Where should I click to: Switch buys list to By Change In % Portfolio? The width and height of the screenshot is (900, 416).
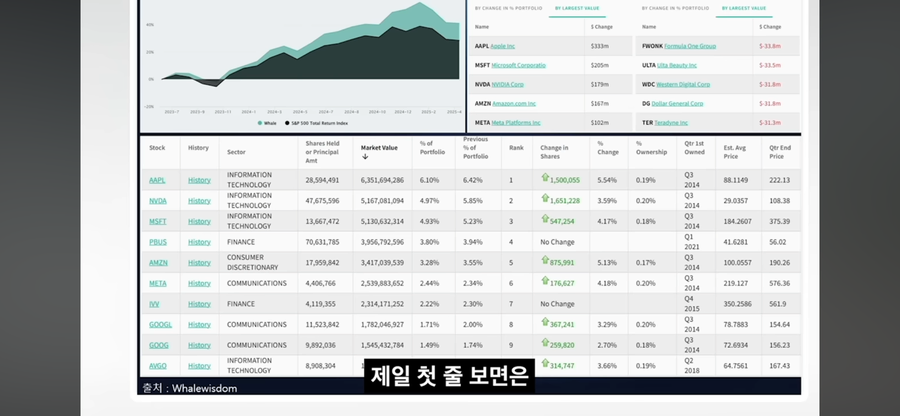tap(508, 9)
